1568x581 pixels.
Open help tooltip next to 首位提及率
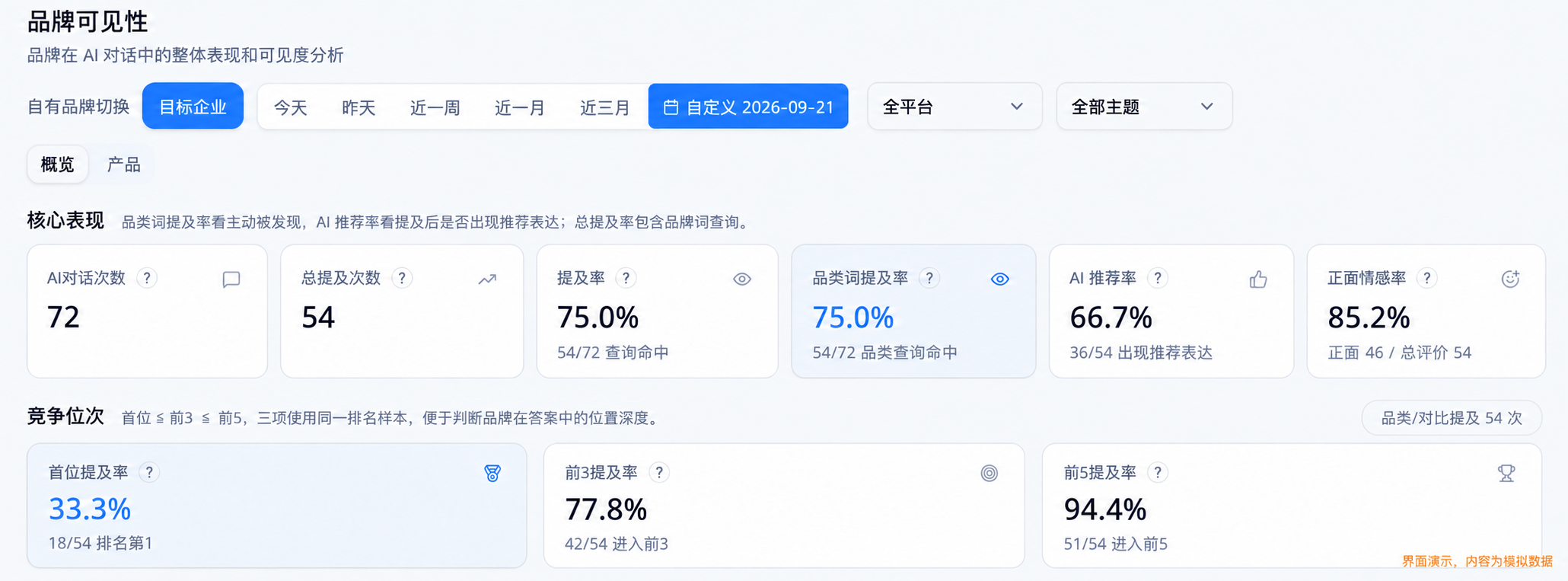point(149,472)
